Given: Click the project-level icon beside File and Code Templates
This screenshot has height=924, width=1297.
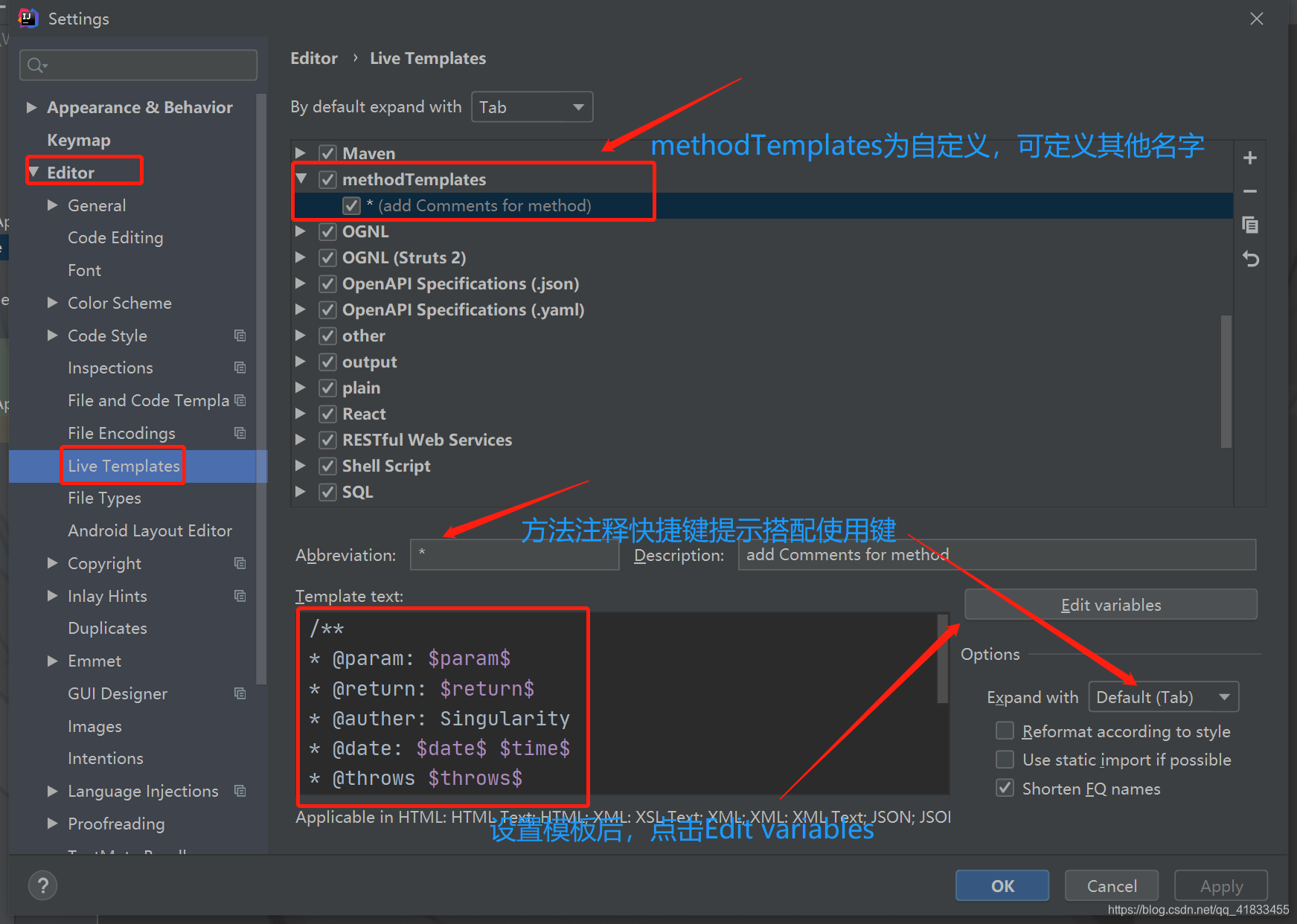Looking at the screenshot, I should [240, 400].
